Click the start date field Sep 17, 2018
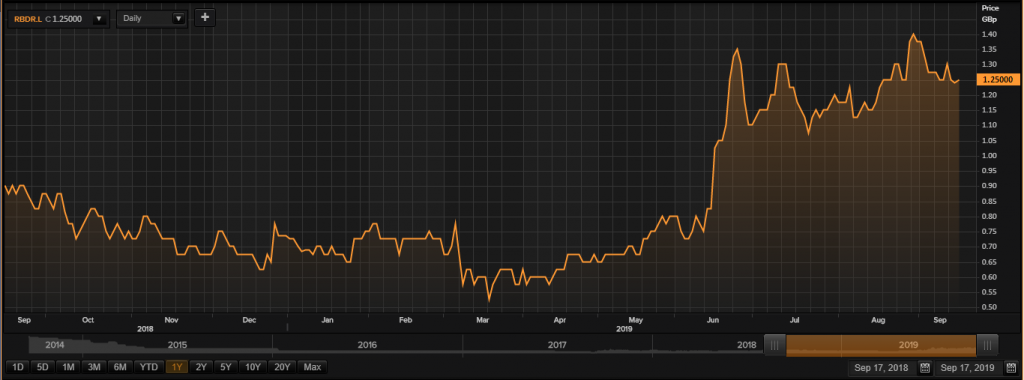The width and height of the screenshot is (1024, 380). click(883, 368)
